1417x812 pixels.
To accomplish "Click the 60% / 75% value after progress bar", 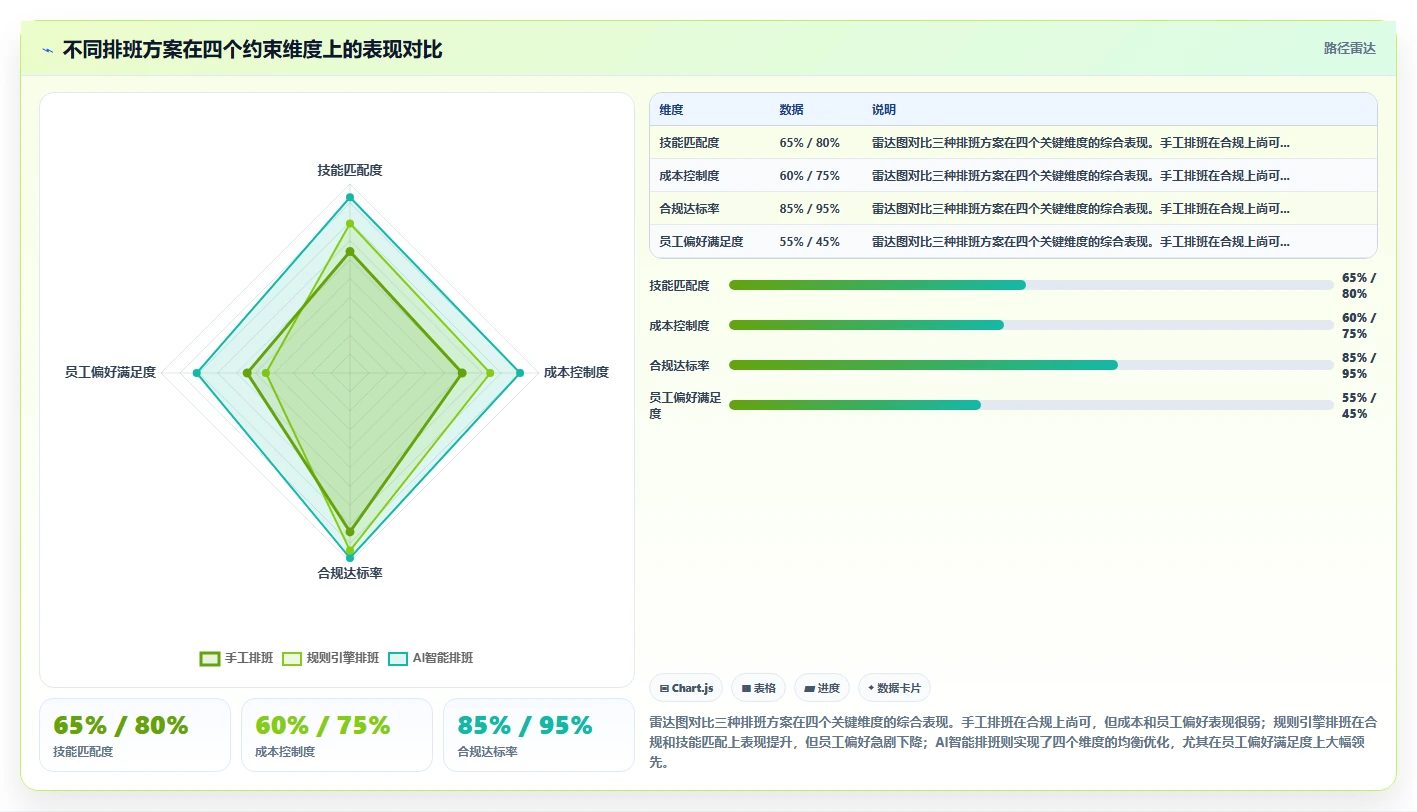I will (1359, 326).
